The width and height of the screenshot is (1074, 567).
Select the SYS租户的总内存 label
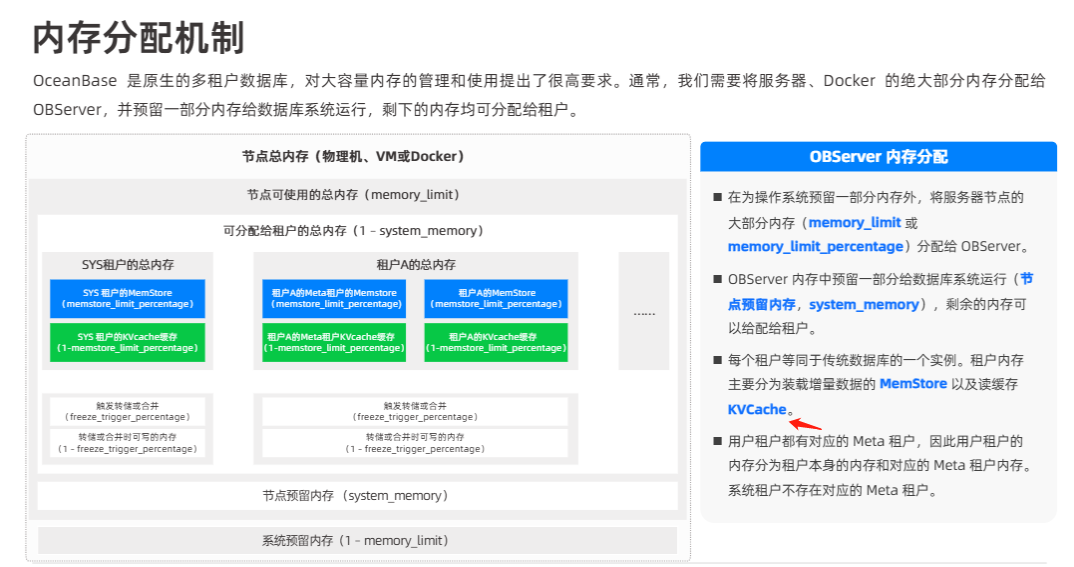128,264
